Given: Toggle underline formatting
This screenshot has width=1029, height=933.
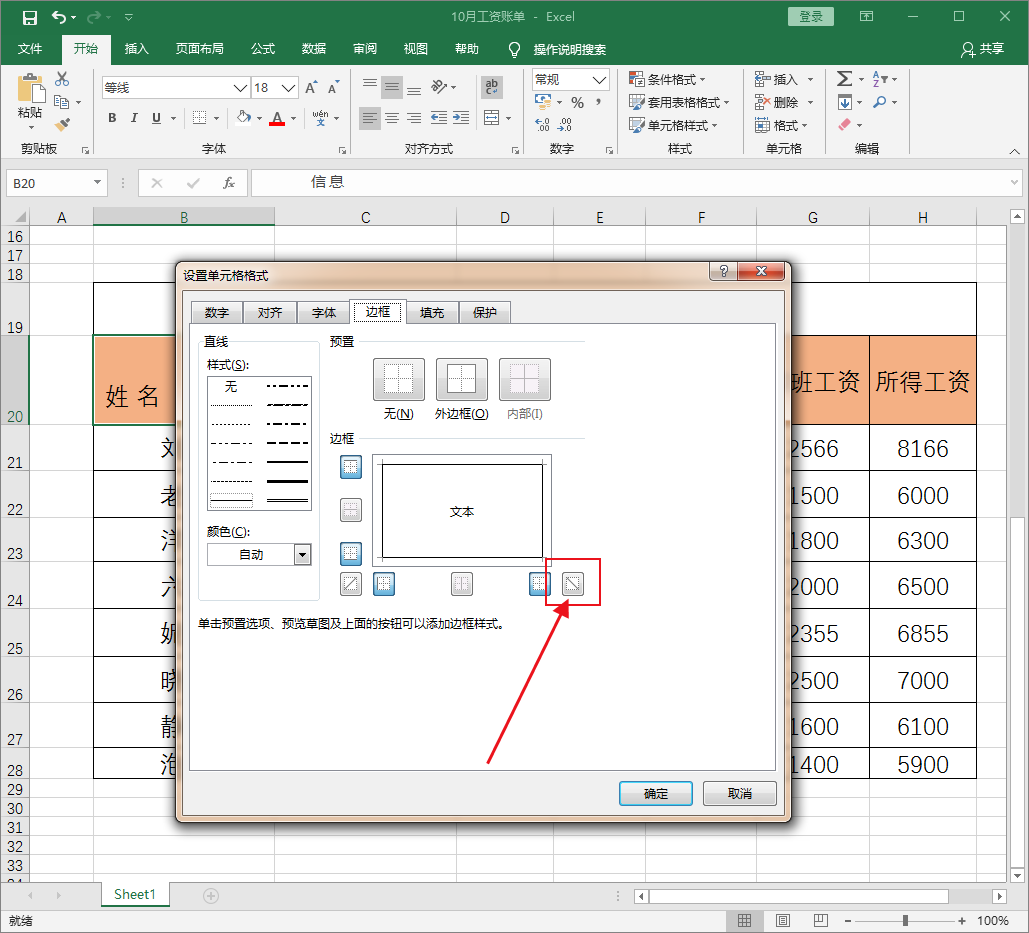Looking at the screenshot, I should click(157, 117).
